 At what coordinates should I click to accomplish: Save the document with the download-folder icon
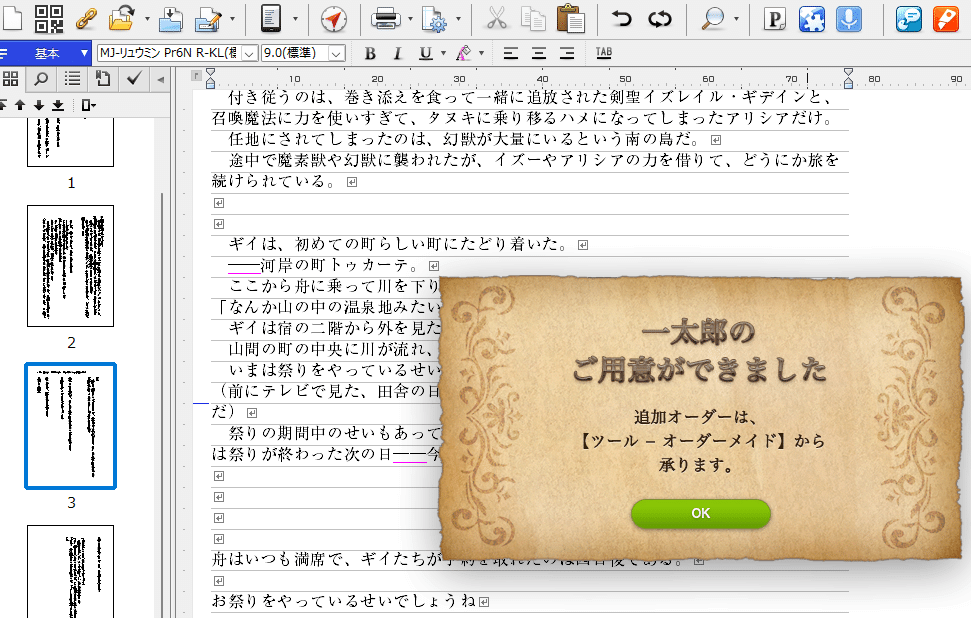170,19
